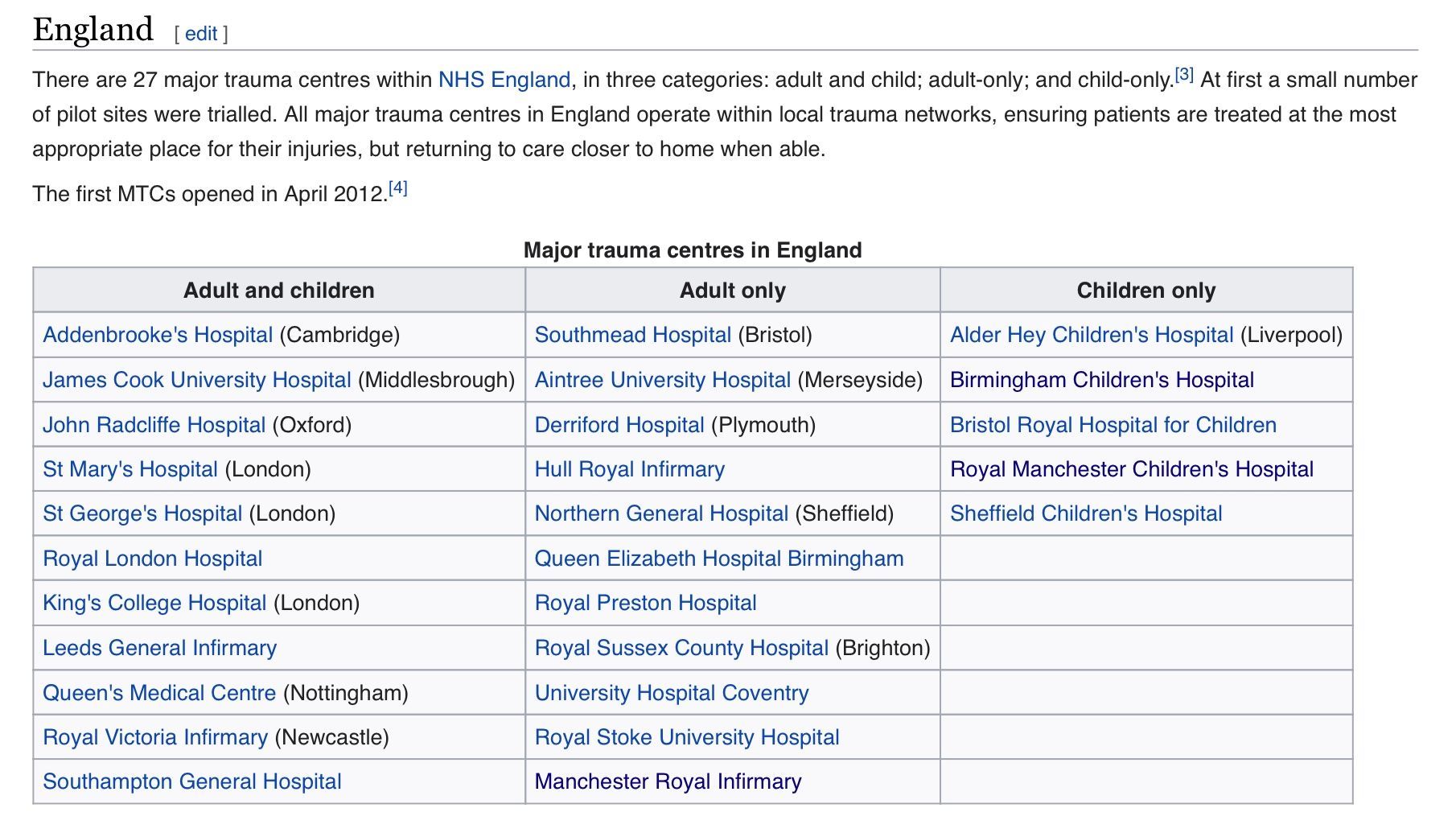Open Alder Hey Children's Hospital link
Image resolution: width=1456 pixels, height=833 pixels.
pyautogui.click(x=1091, y=335)
